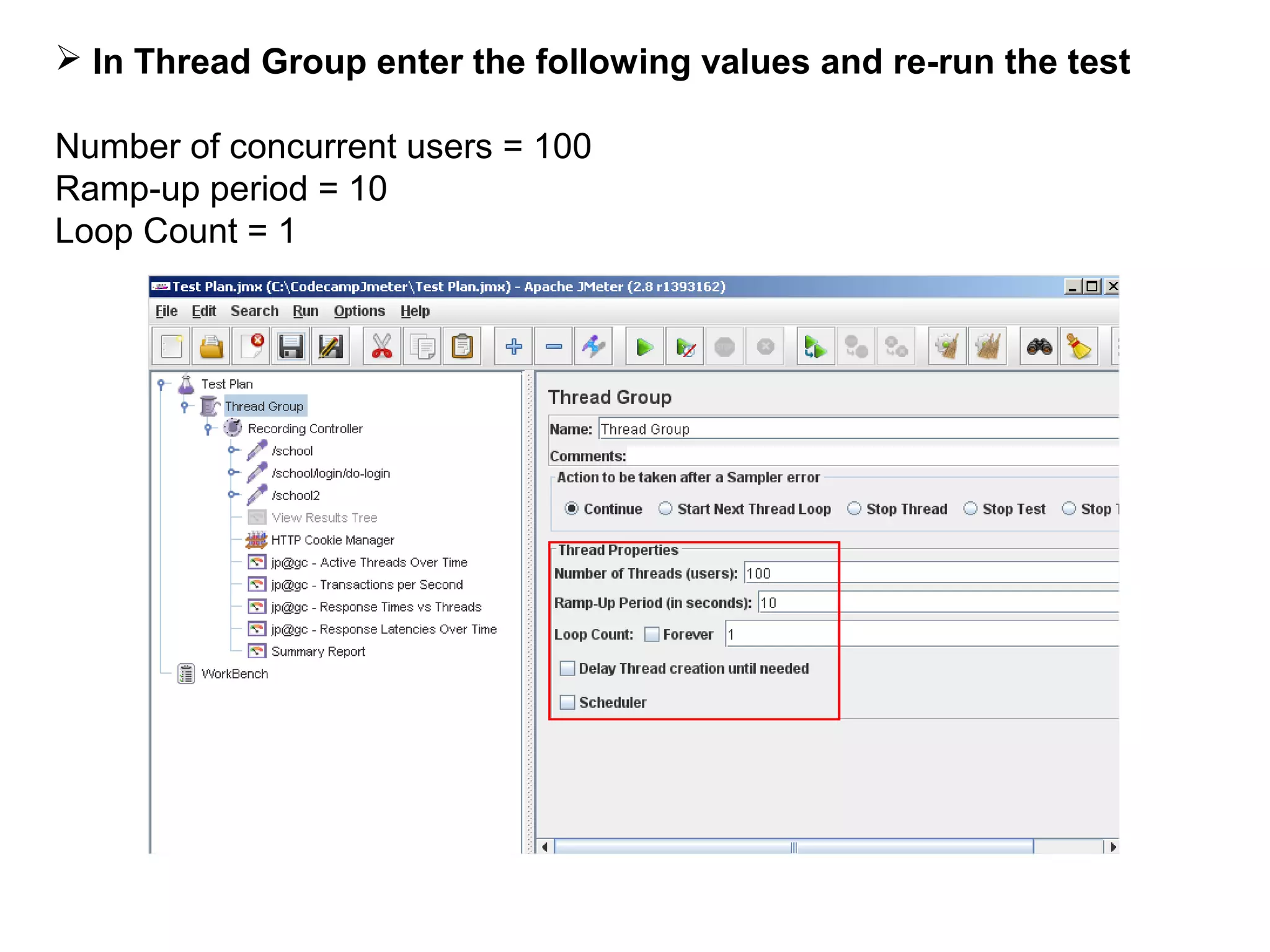
Task: Expand the /school sampler node
Action: point(232,451)
